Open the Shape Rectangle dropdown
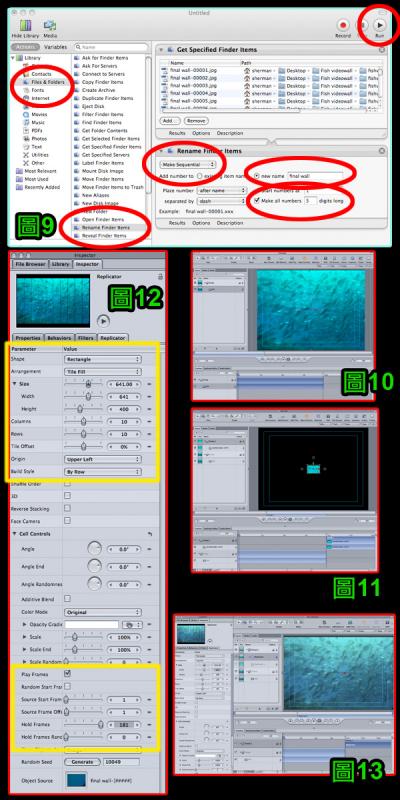 tap(103, 359)
